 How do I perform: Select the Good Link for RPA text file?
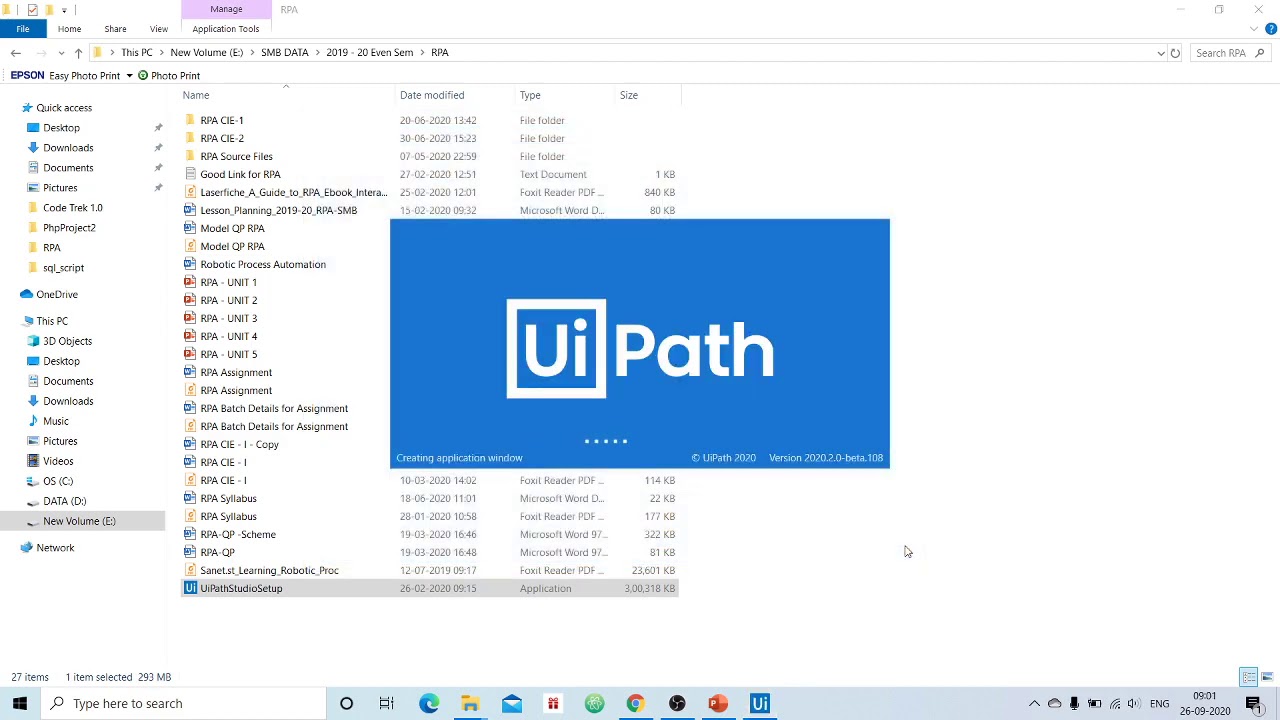tap(240, 174)
